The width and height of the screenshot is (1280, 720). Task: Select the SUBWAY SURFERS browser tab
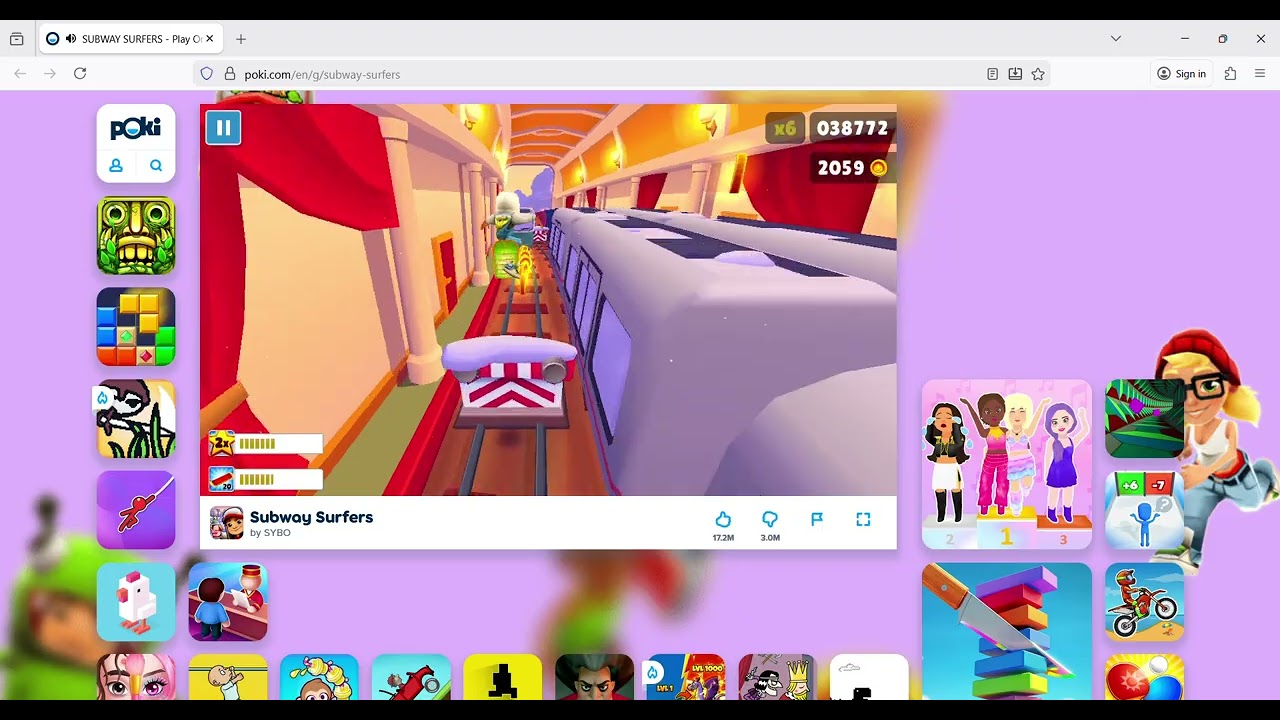pos(132,39)
